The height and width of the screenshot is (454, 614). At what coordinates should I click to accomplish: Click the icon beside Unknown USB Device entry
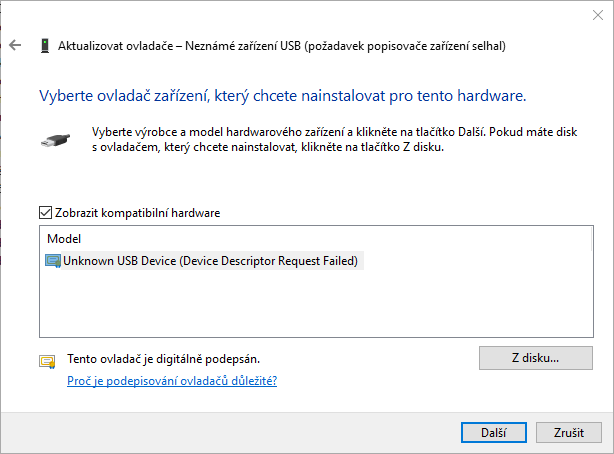tap(54, 261)
